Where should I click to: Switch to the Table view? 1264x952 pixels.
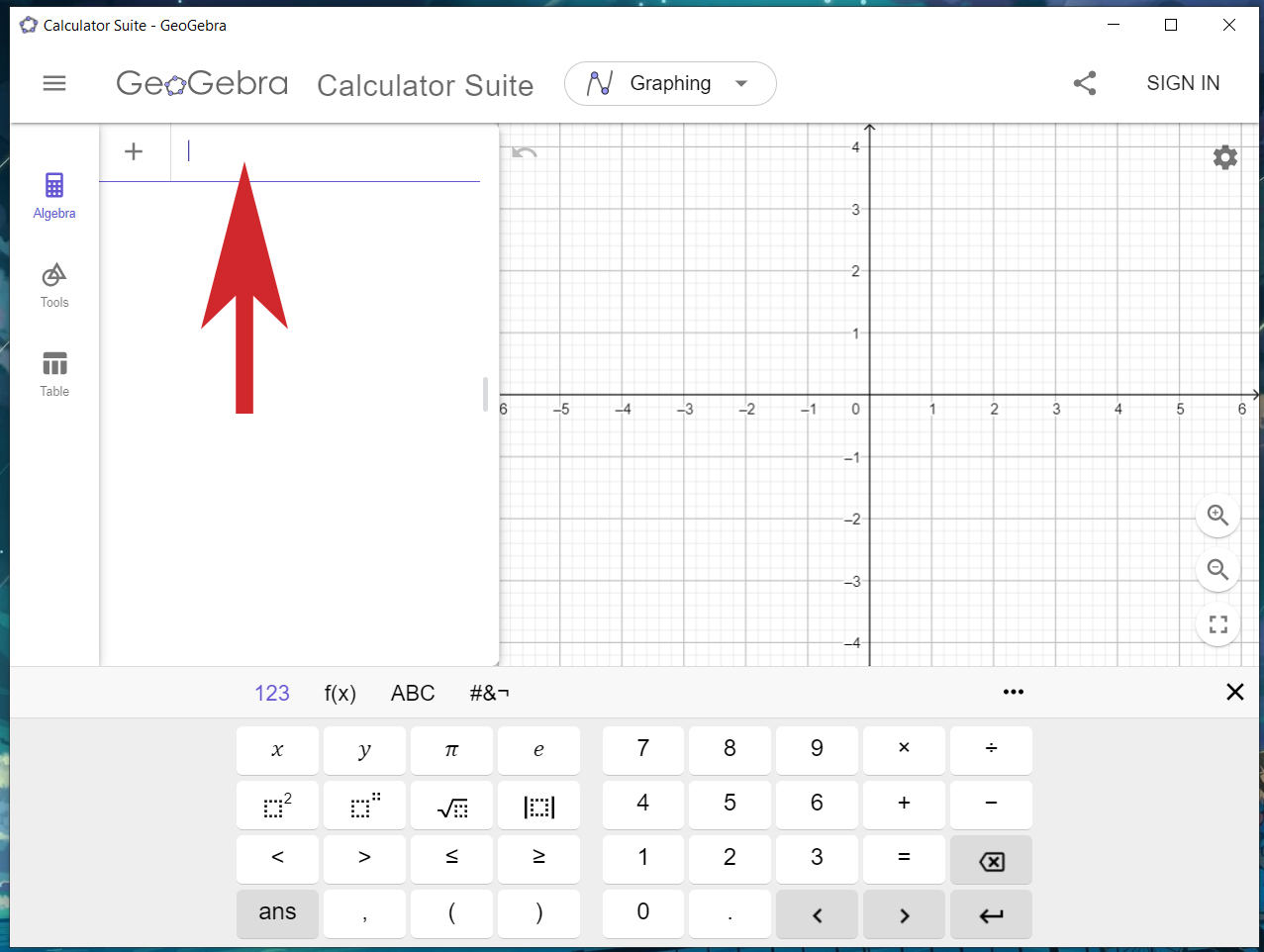pyautogui.click(x=54, y=374)
